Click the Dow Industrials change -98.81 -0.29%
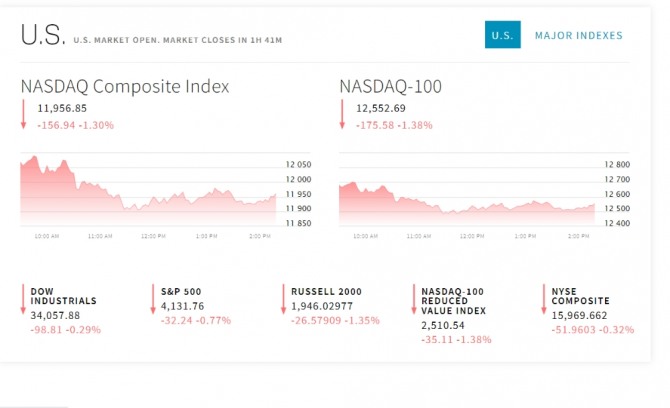 pyautogui.click(x=65, y=329)
